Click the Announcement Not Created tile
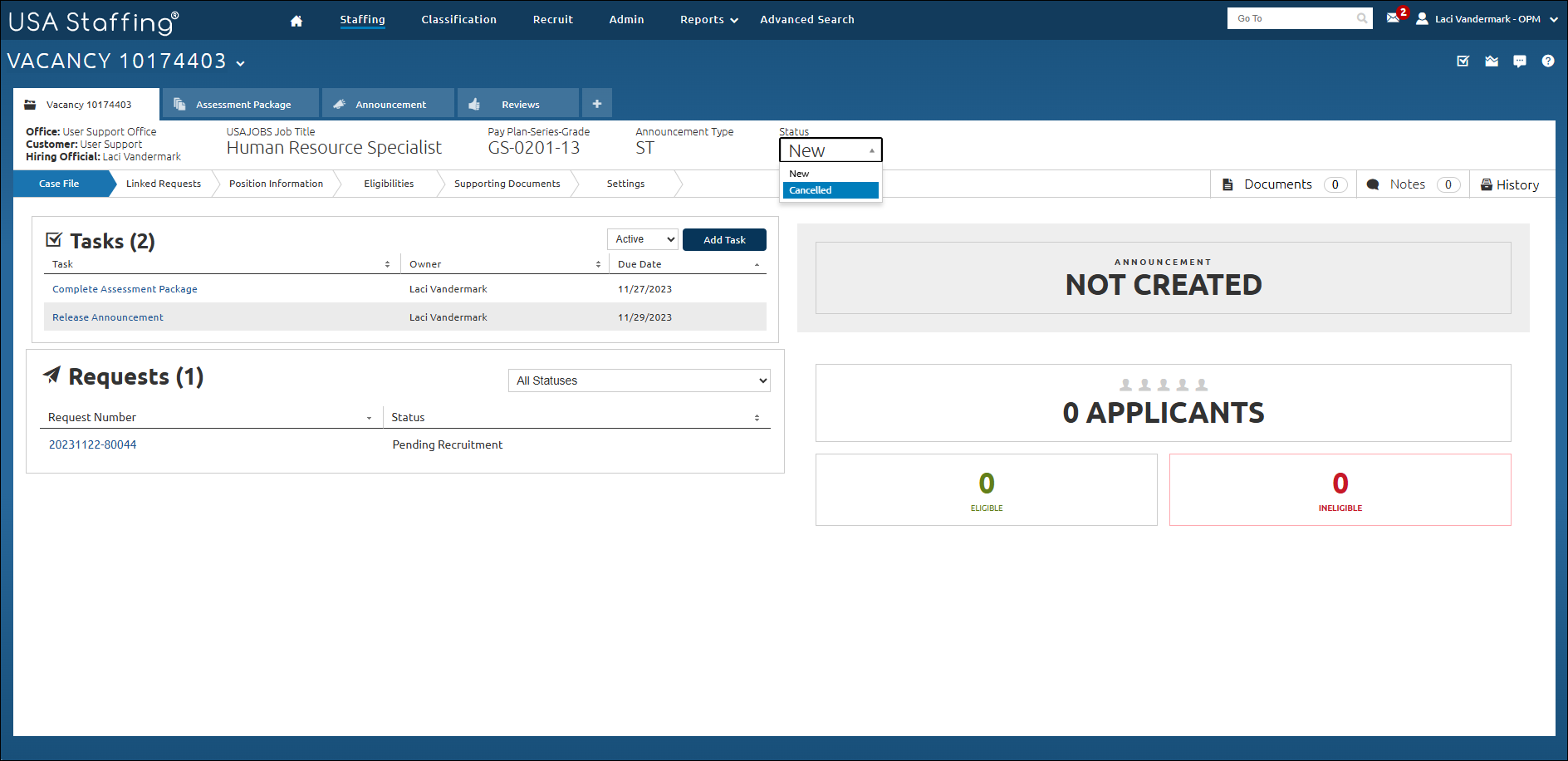This screenshot has width=1568, height=761. click(x=1163, y=277)
